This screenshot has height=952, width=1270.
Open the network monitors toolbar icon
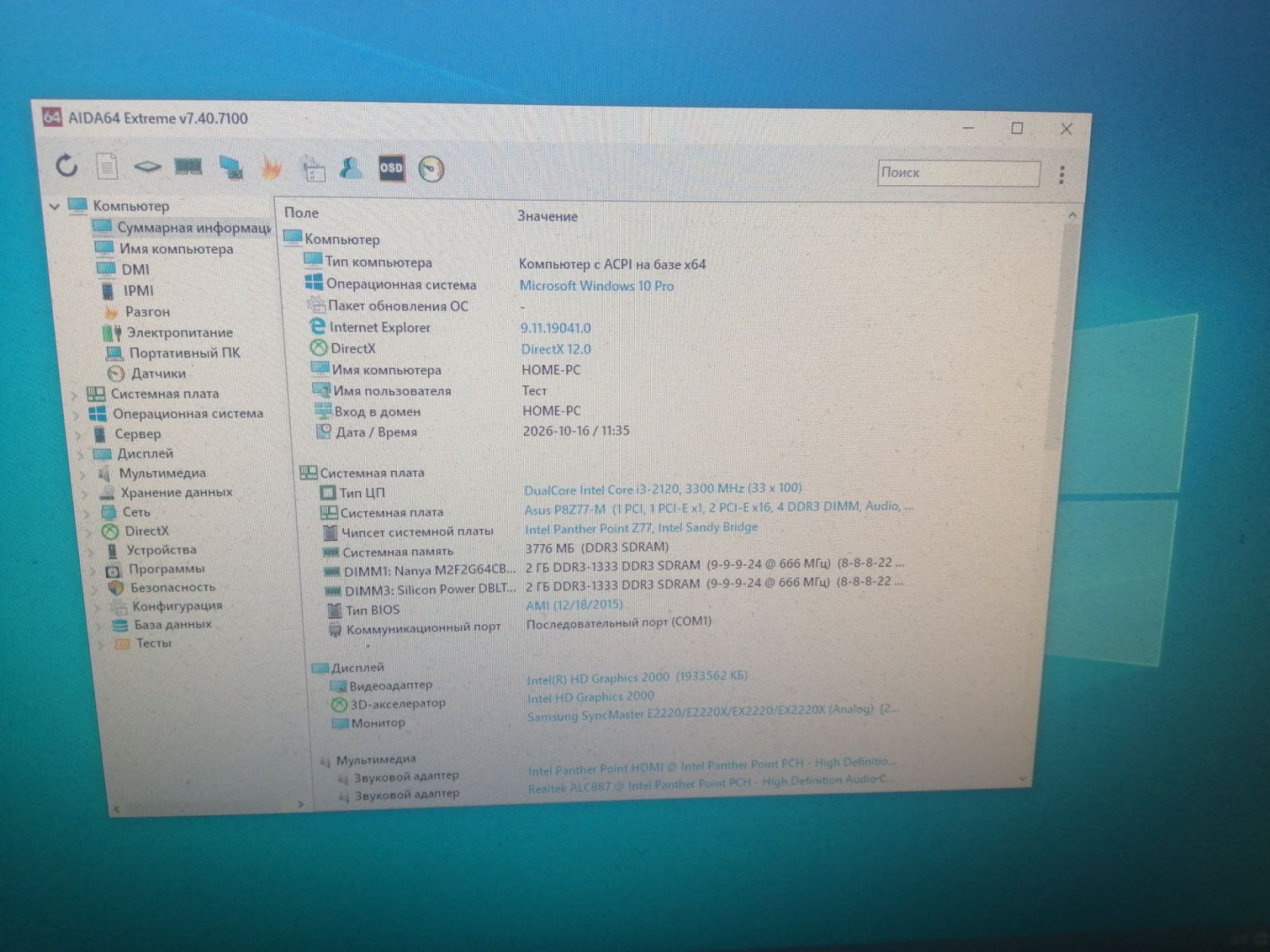(231, 167)
